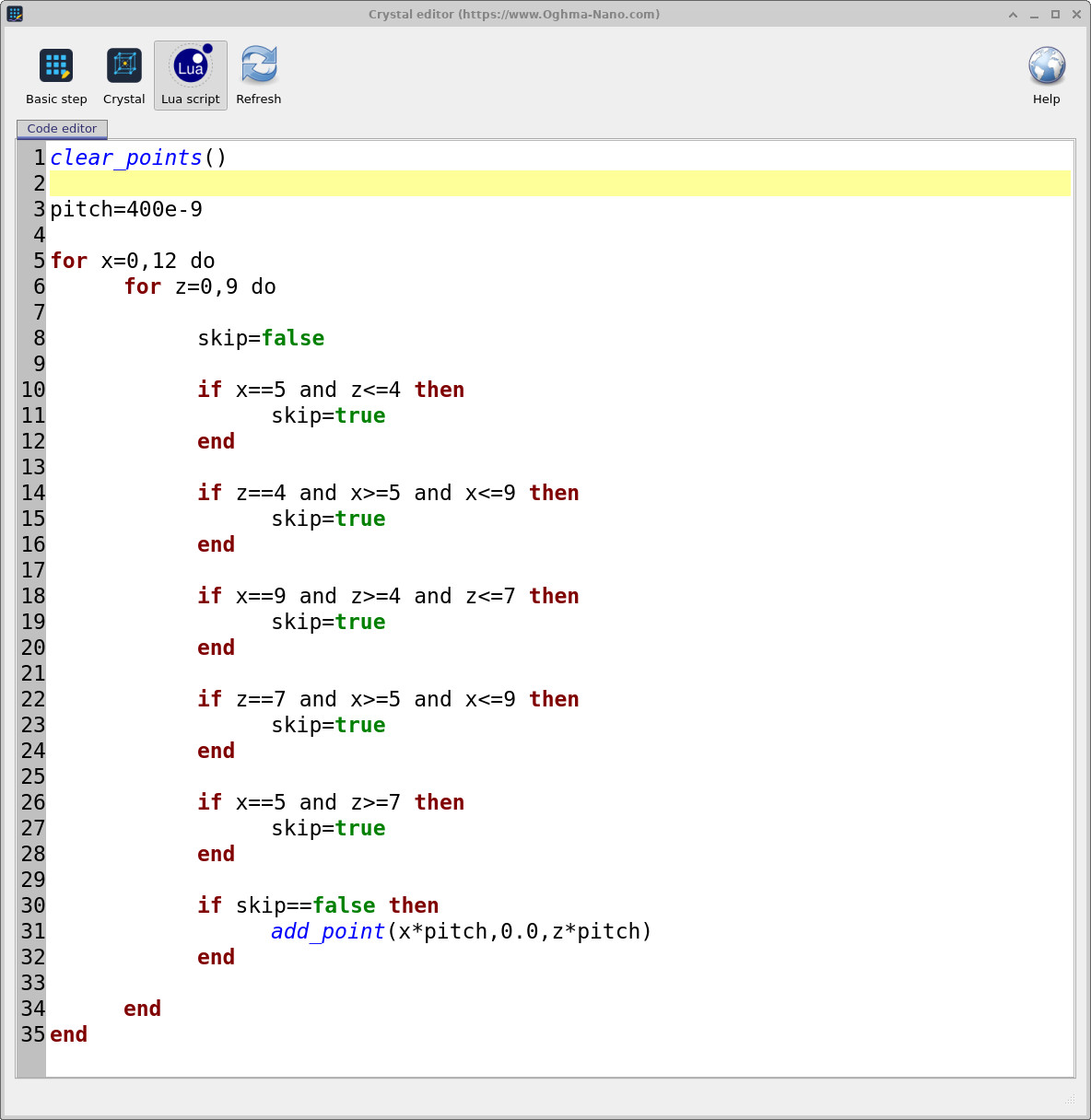Click the application icon in title bar
This screenshot has height=1120, width=1091.
pos(15,14)
